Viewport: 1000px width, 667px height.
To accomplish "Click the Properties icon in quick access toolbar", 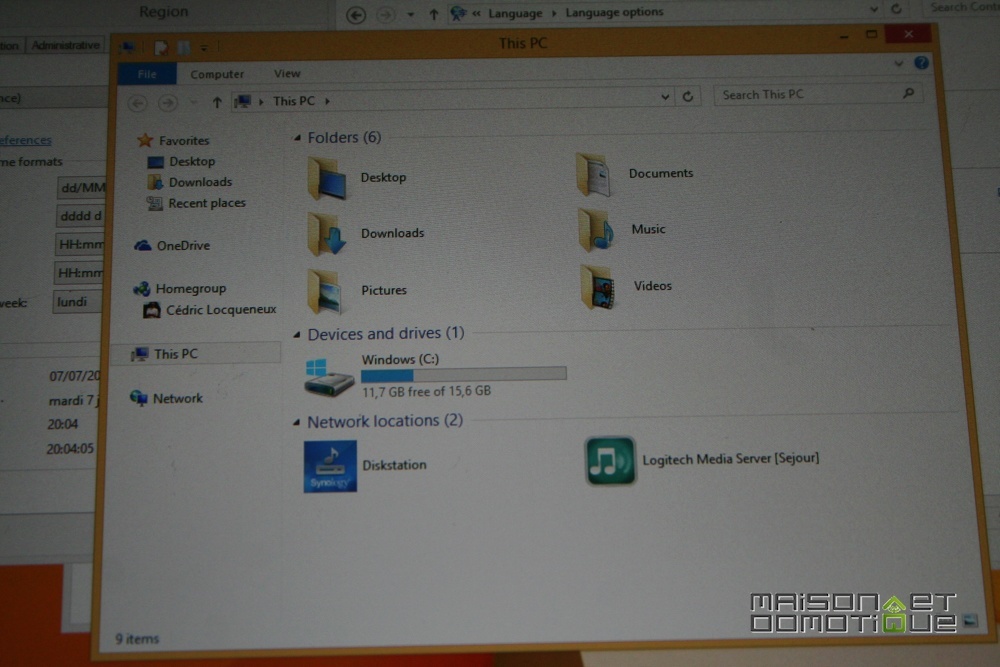I will pyautogui.click(x=161, y=47).
